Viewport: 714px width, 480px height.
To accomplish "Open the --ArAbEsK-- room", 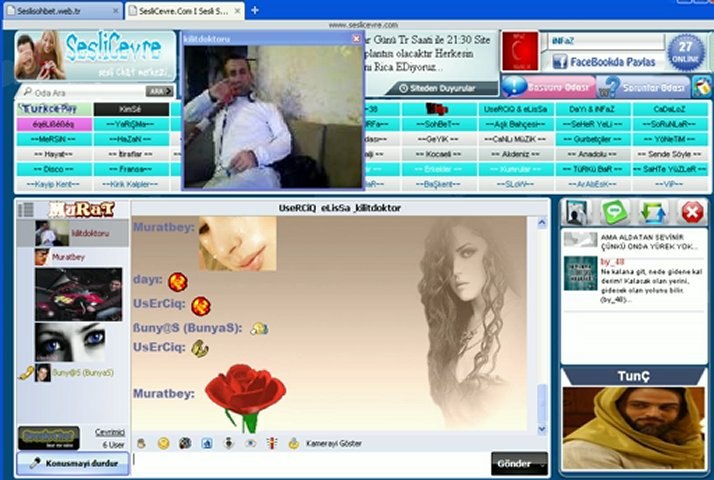I will (x=592, y=184).
